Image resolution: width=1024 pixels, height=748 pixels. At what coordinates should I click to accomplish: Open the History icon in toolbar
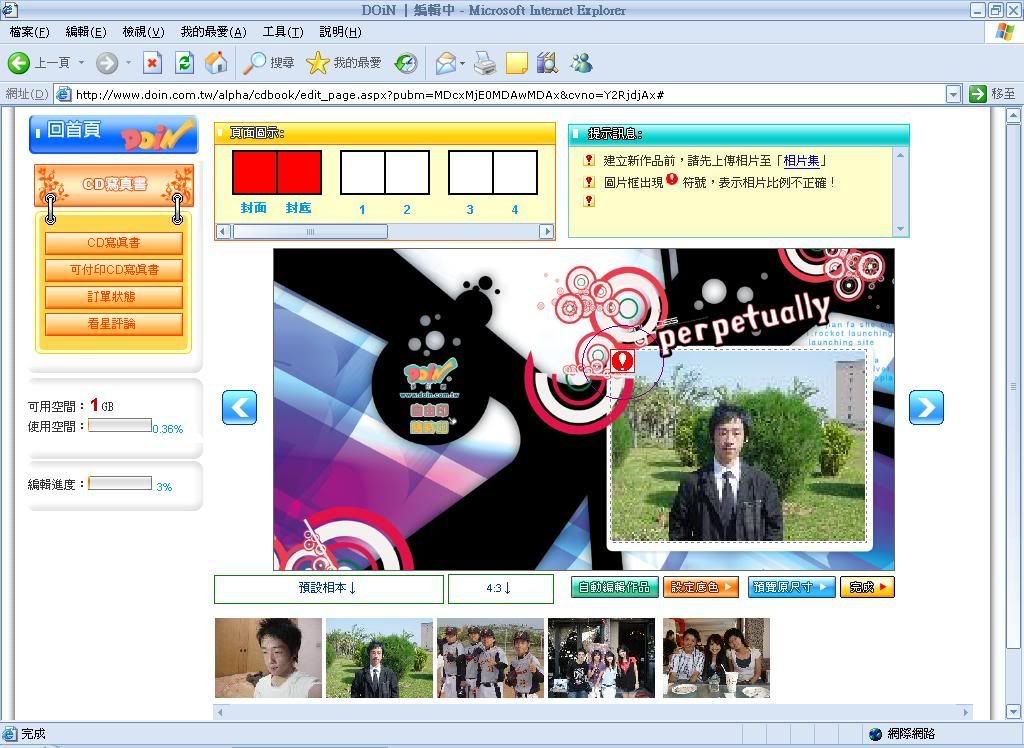[x=406, y=63]
